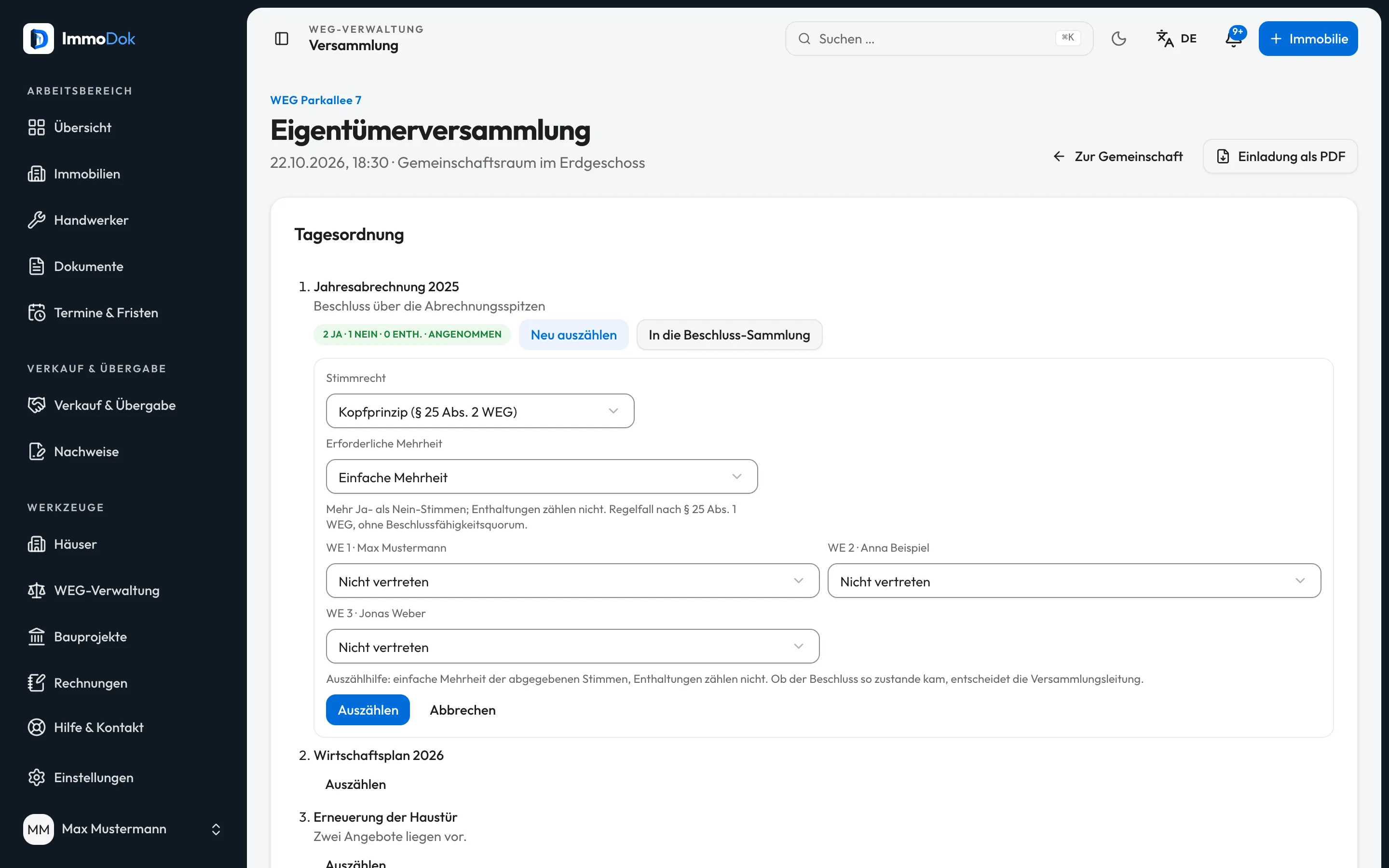
Task: Focus the Suchen search field
Action: 939,39
